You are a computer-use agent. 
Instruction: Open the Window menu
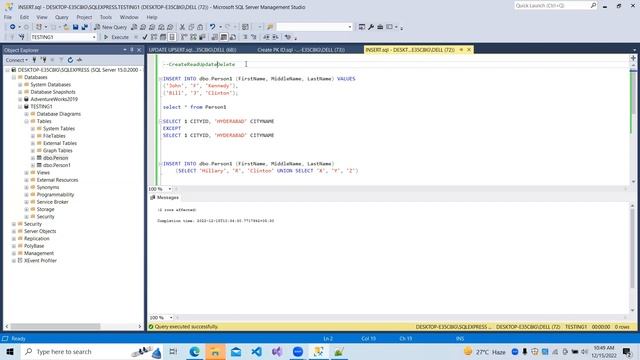click(x=129, y=17)
